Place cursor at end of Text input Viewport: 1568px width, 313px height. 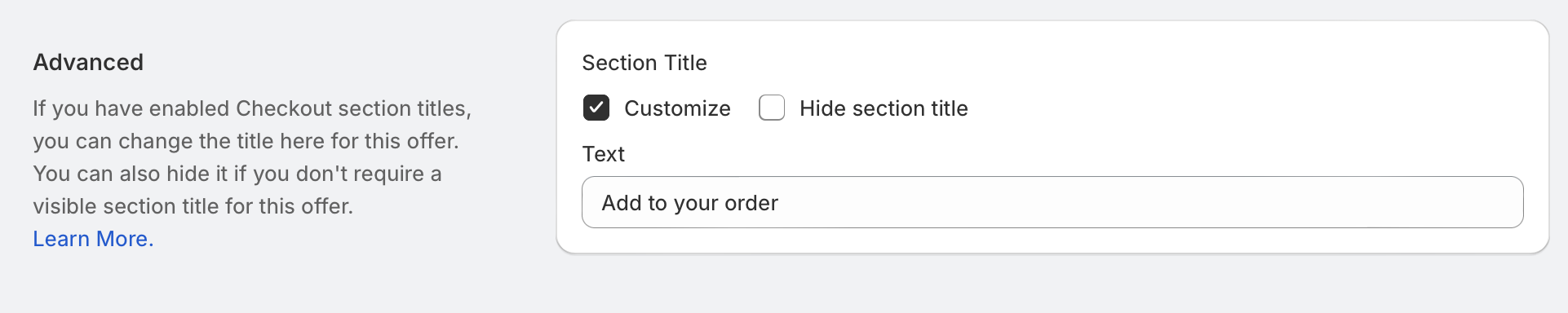1142,202
